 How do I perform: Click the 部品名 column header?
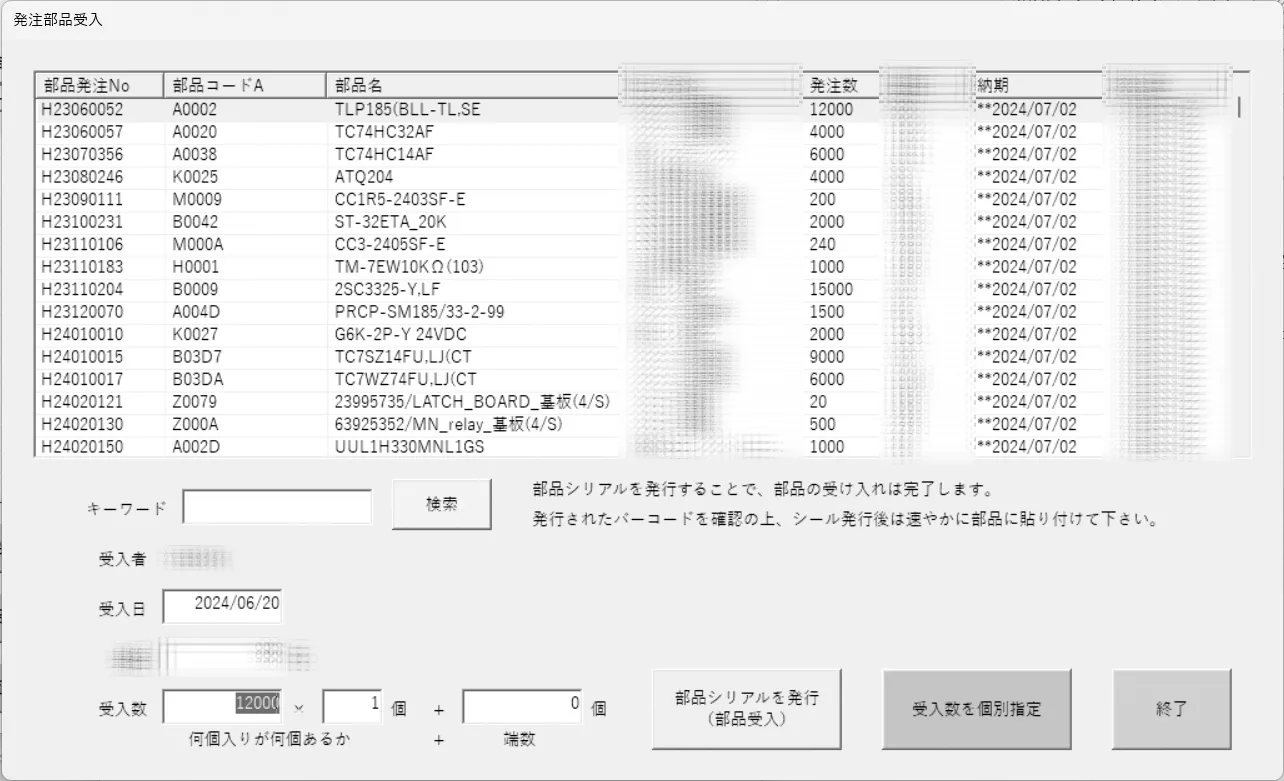pos(470,85)
